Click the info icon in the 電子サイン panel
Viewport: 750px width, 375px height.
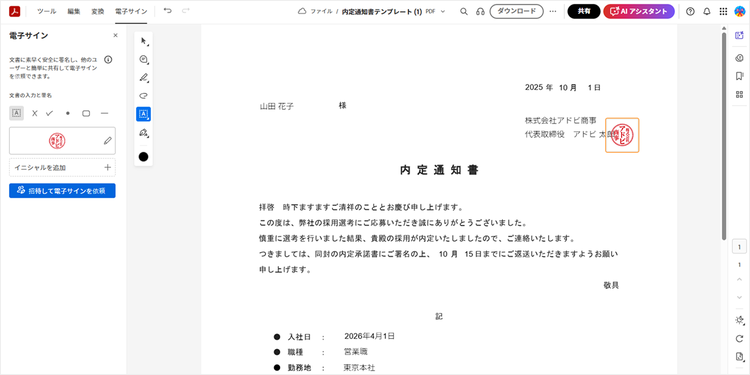tap(108, 60)
